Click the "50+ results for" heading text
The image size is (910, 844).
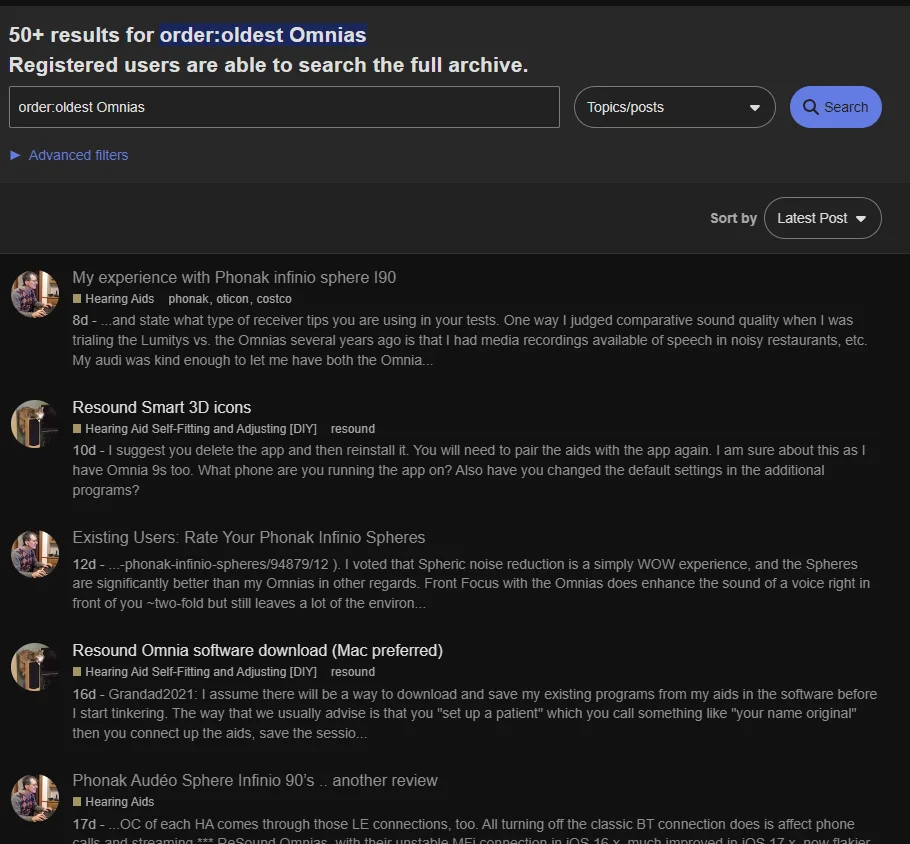(81, 35)
